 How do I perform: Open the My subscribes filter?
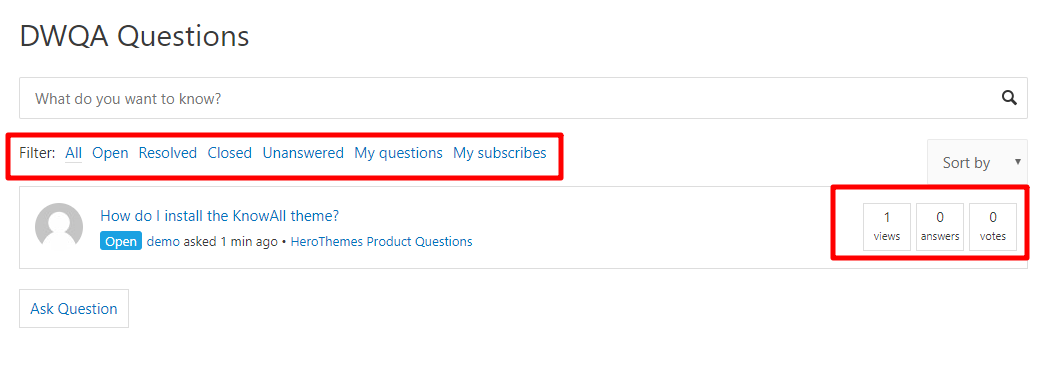tap(499, 153)
